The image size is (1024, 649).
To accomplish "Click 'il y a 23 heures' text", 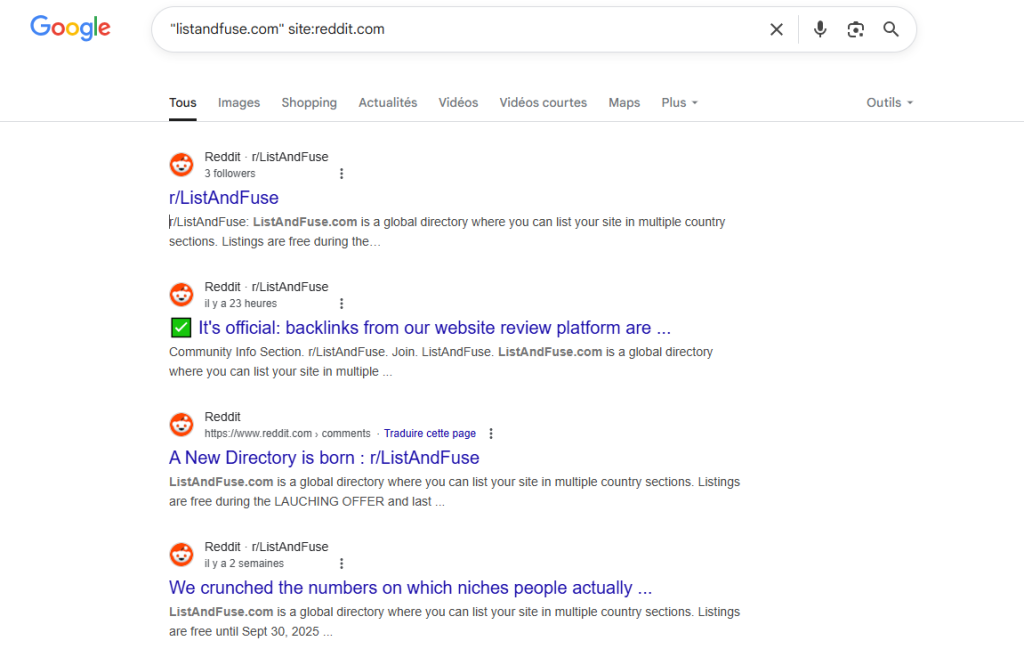I will [x=240, y=304].
